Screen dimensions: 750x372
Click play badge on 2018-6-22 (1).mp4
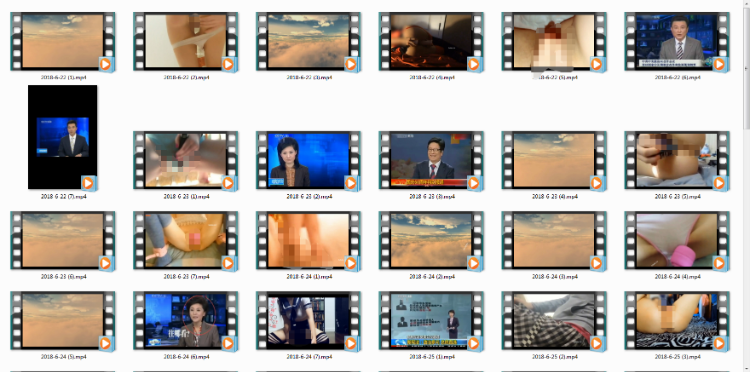coord(105,64)
